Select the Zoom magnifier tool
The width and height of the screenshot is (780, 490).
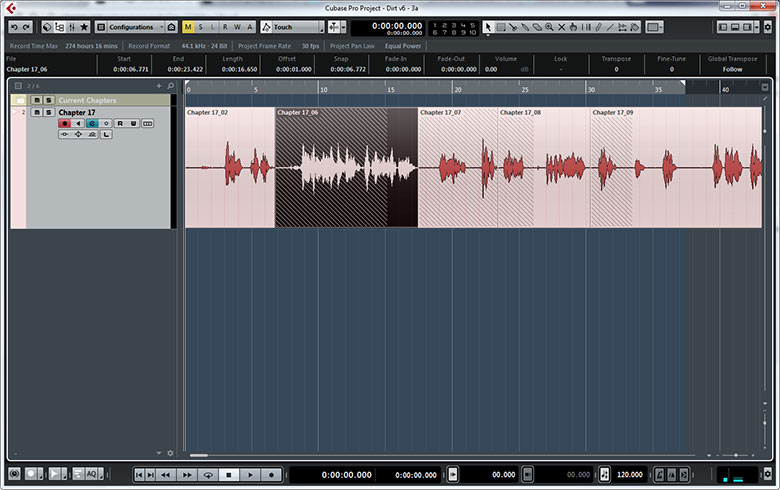point(549,27)
